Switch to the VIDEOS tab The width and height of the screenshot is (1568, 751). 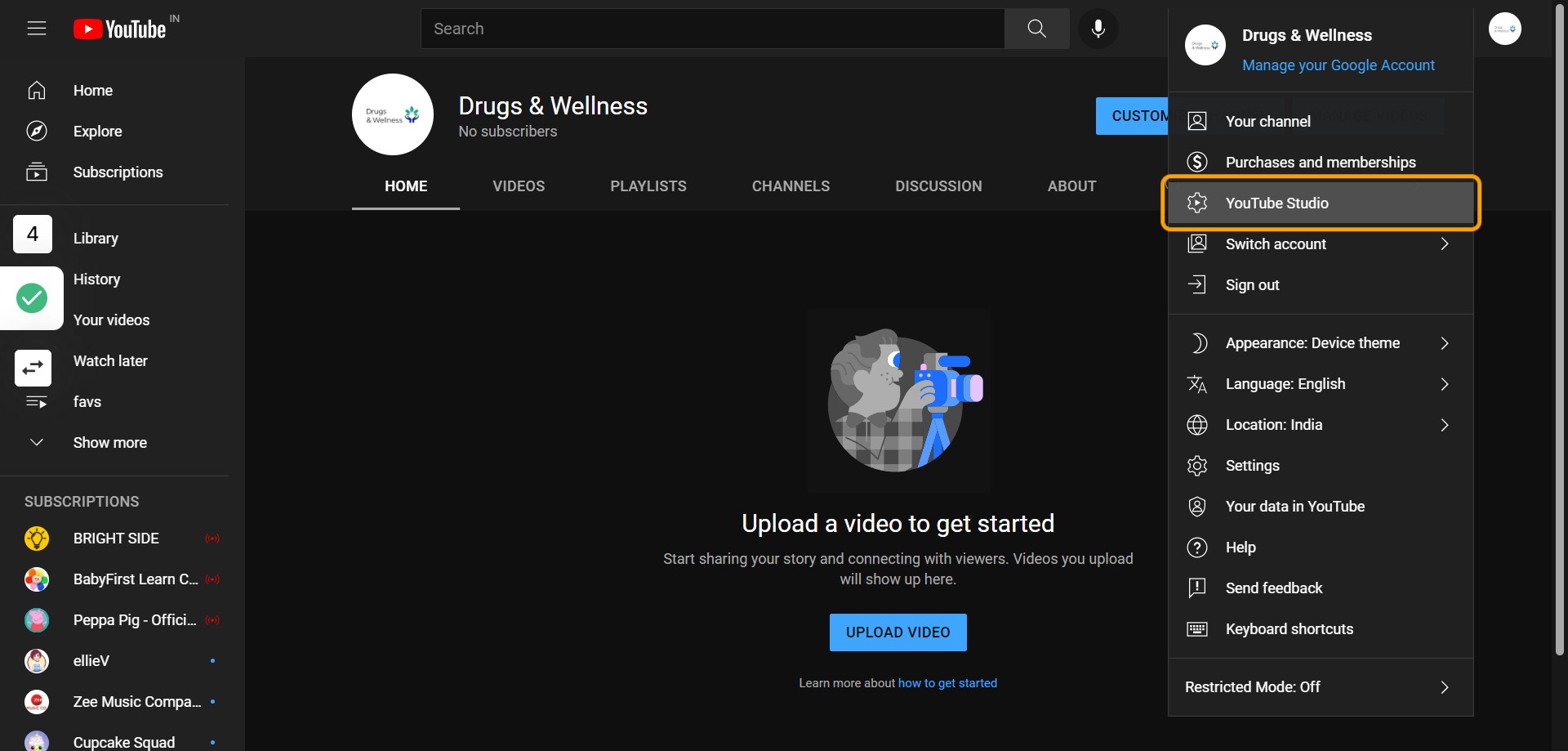click(519, 186)
